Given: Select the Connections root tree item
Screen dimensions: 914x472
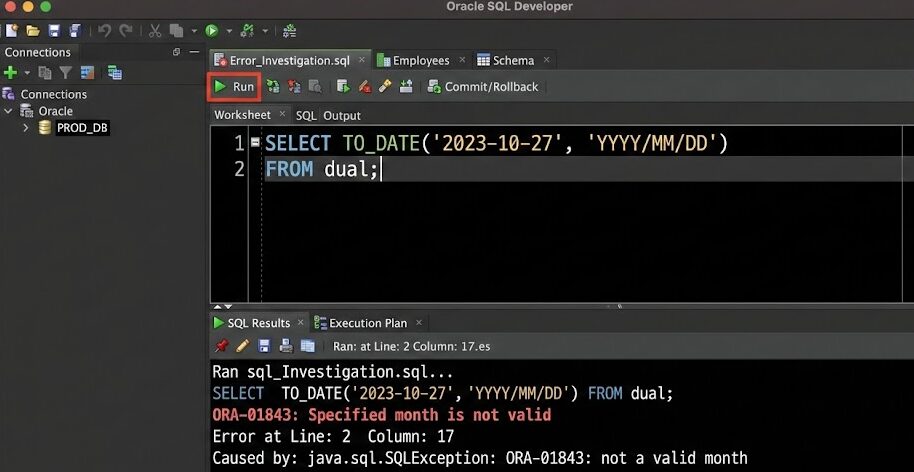Looking at the screenshot, I should click(x=54, y=94).
